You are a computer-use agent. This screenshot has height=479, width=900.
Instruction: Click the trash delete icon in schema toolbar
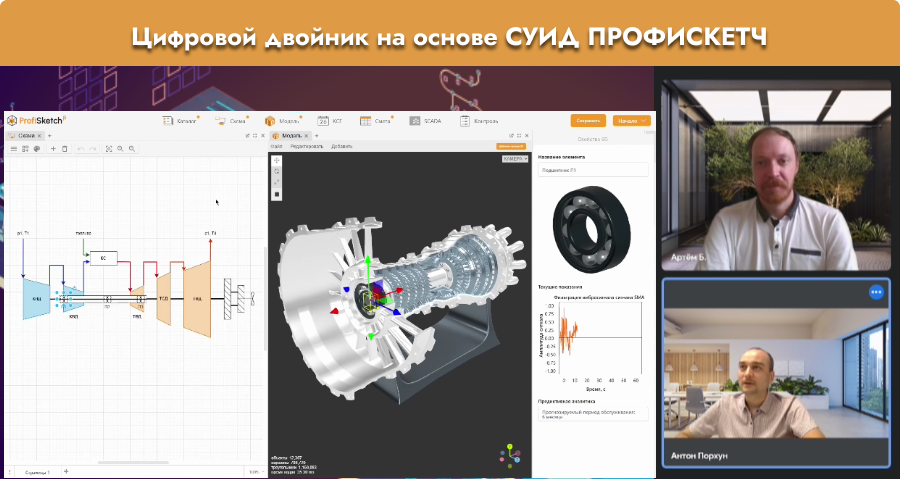point(65,149)
